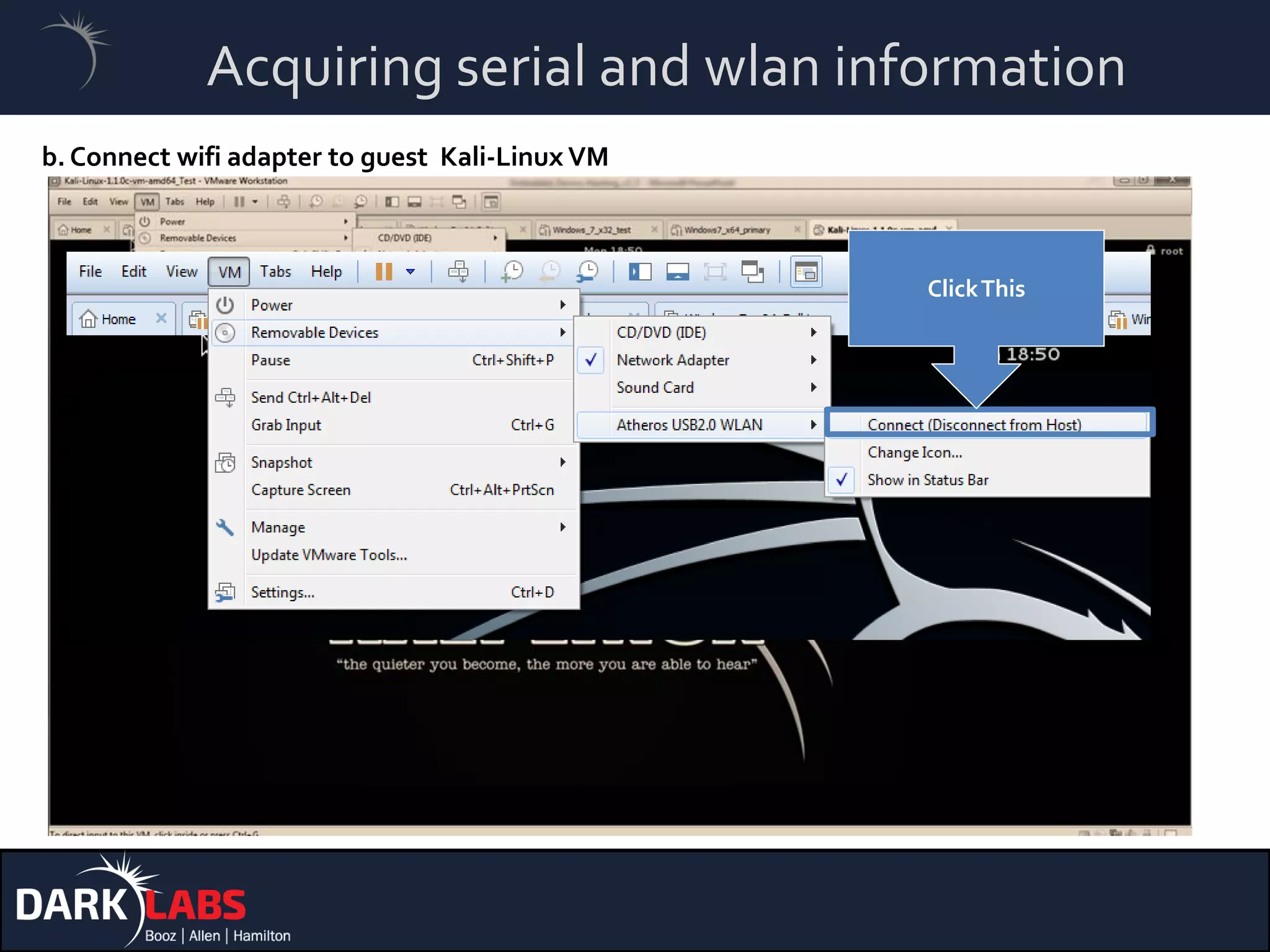Open the Sound Card submenu entry
This screenshot has width=1270, height=952.
click(x=703, y=388)
